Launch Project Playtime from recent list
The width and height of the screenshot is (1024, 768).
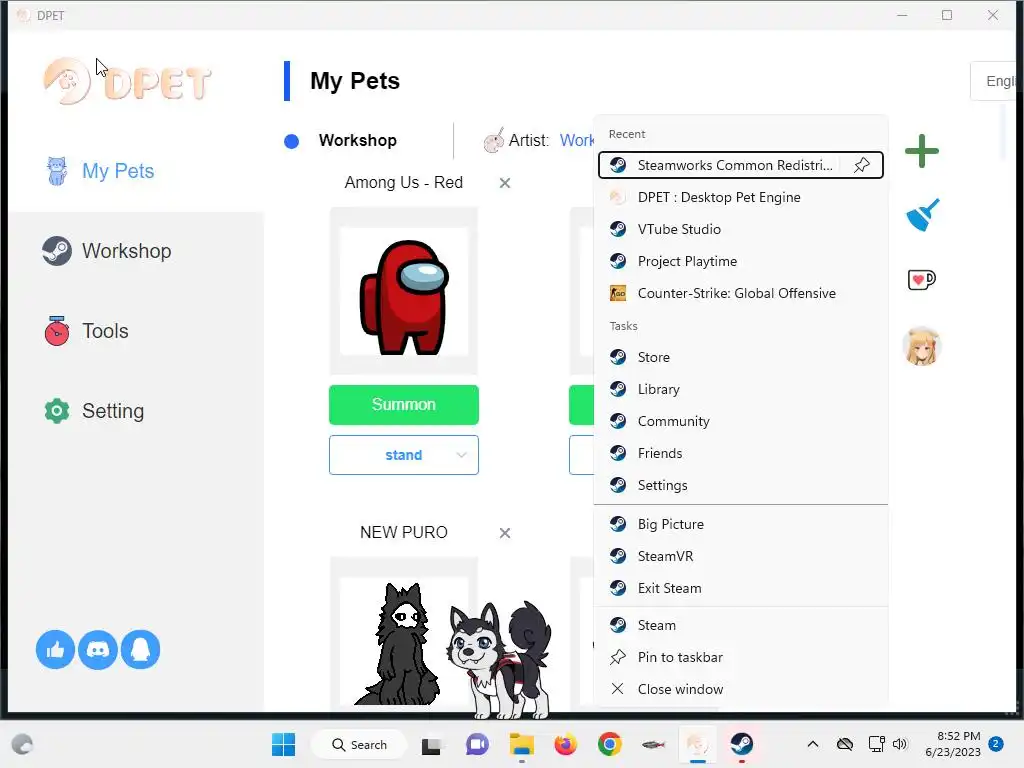coord(741,261)
